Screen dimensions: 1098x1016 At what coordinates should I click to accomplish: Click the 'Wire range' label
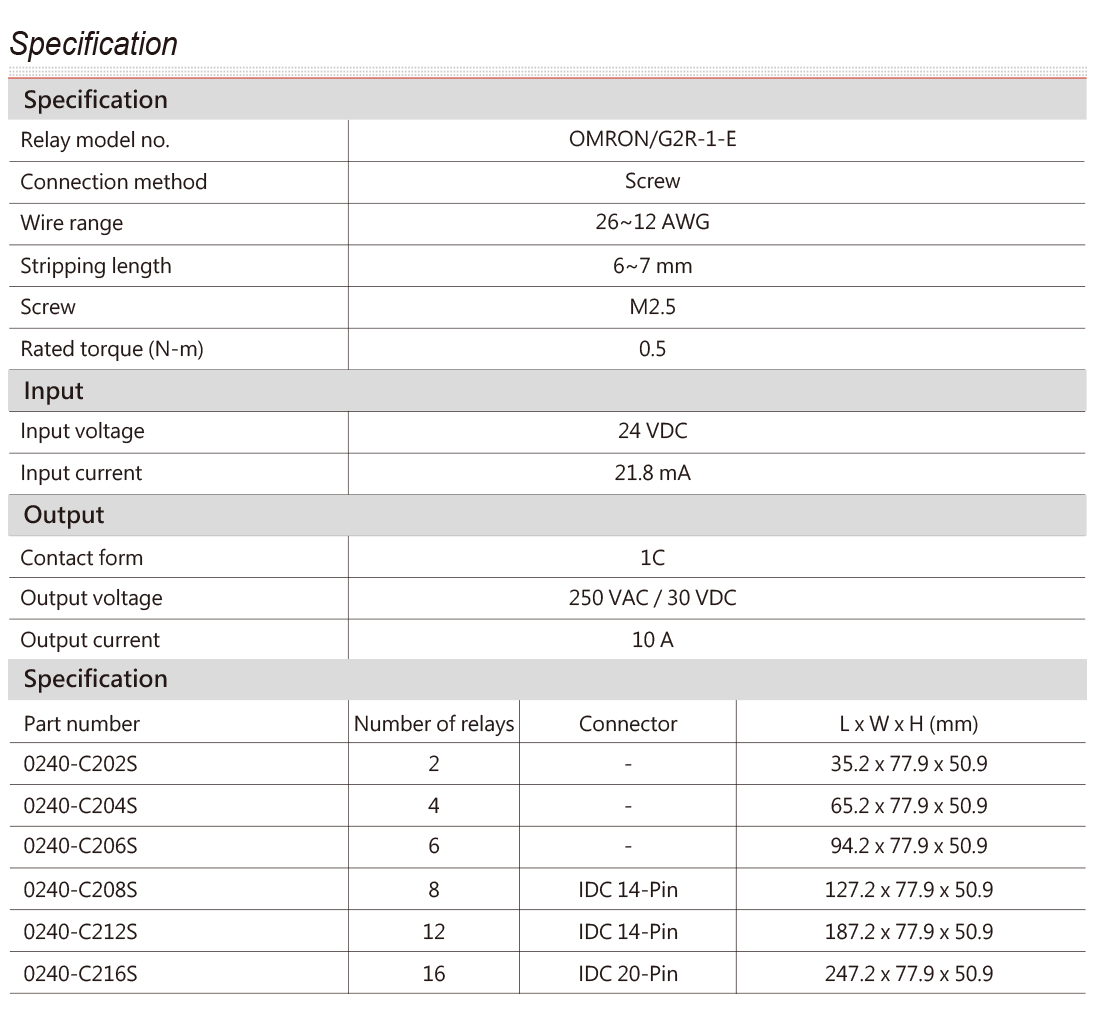pyautogui.click(x=71, y=223)
